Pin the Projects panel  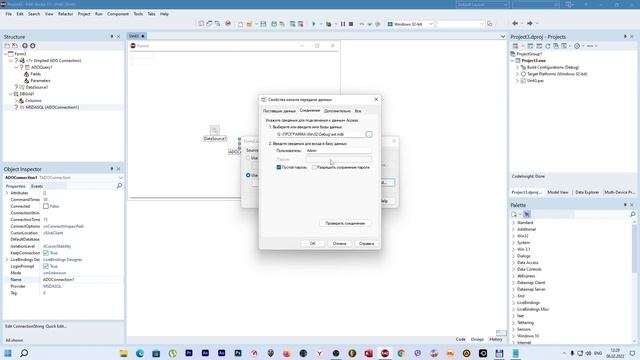625,37
